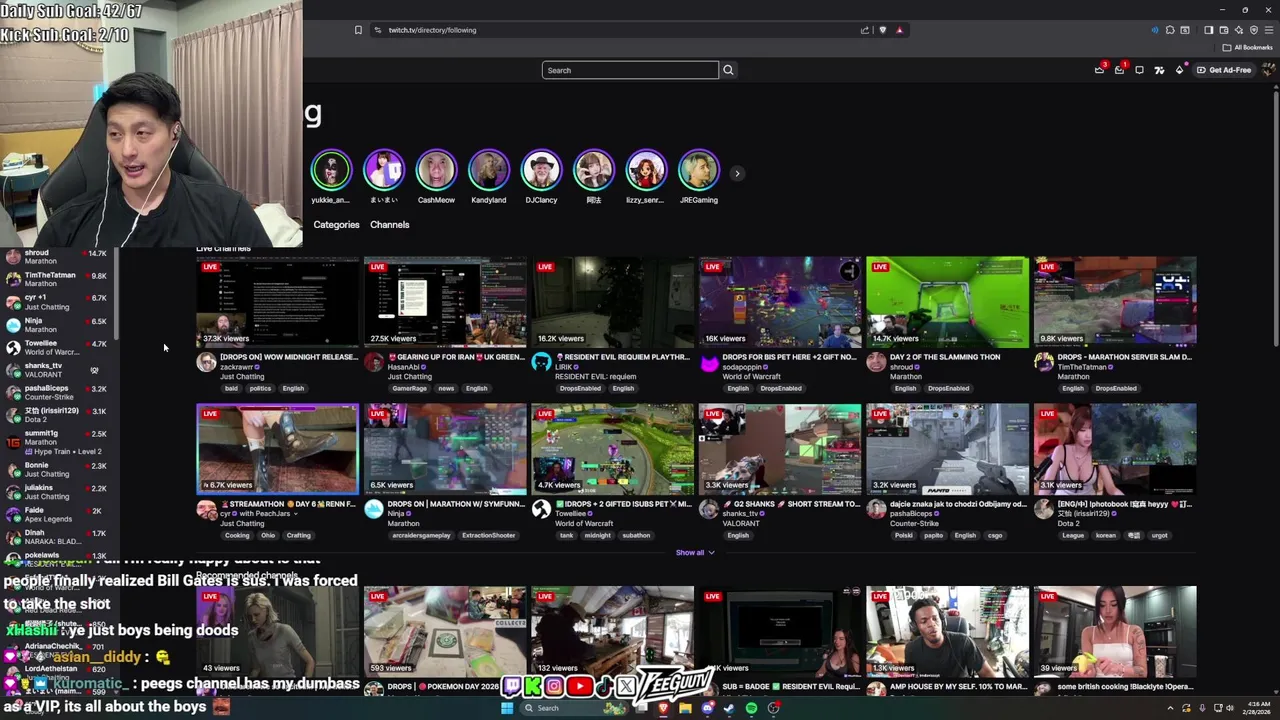1280x720 pixels.
Task: Click 'RESIDENT EVIL: requiem' game link
Action: pos(595,377)
